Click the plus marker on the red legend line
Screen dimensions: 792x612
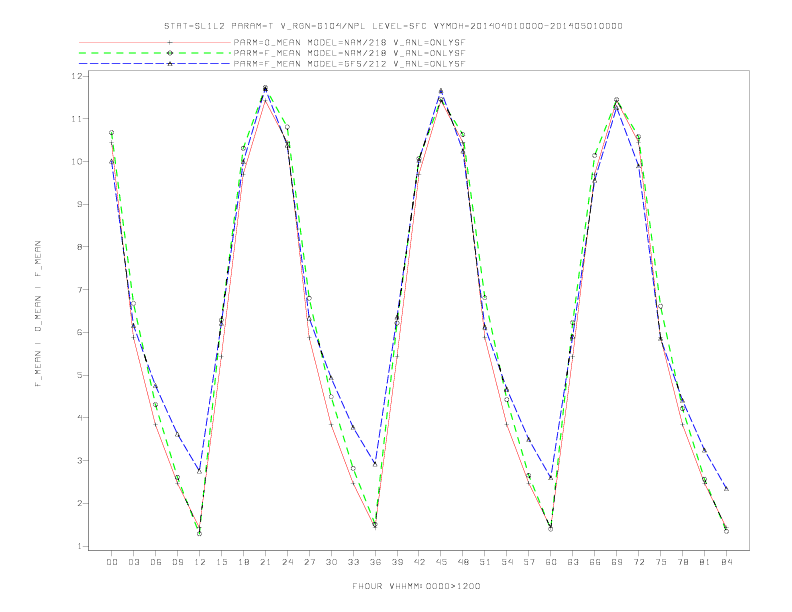point(170,42)
